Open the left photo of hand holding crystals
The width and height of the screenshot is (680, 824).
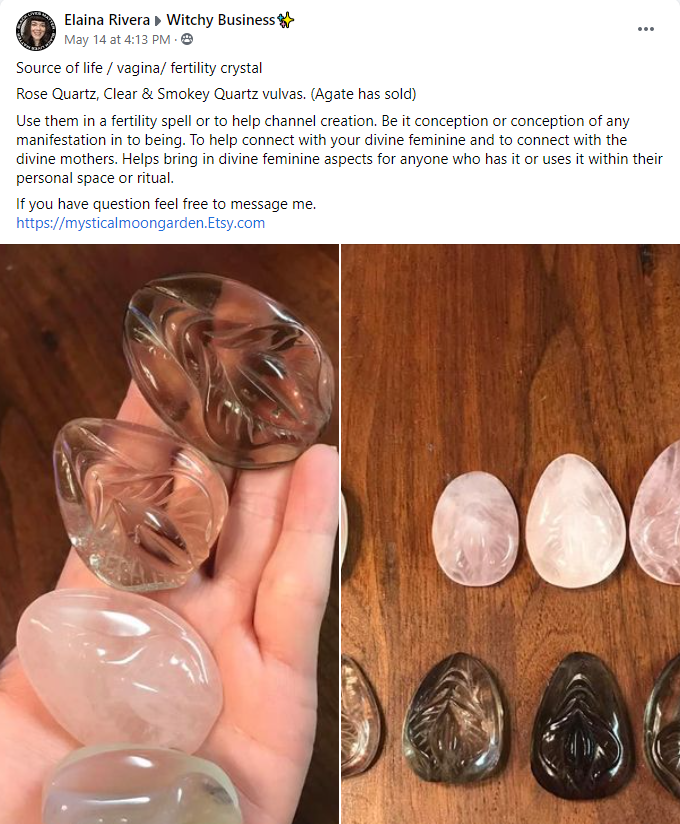point(169,534)
